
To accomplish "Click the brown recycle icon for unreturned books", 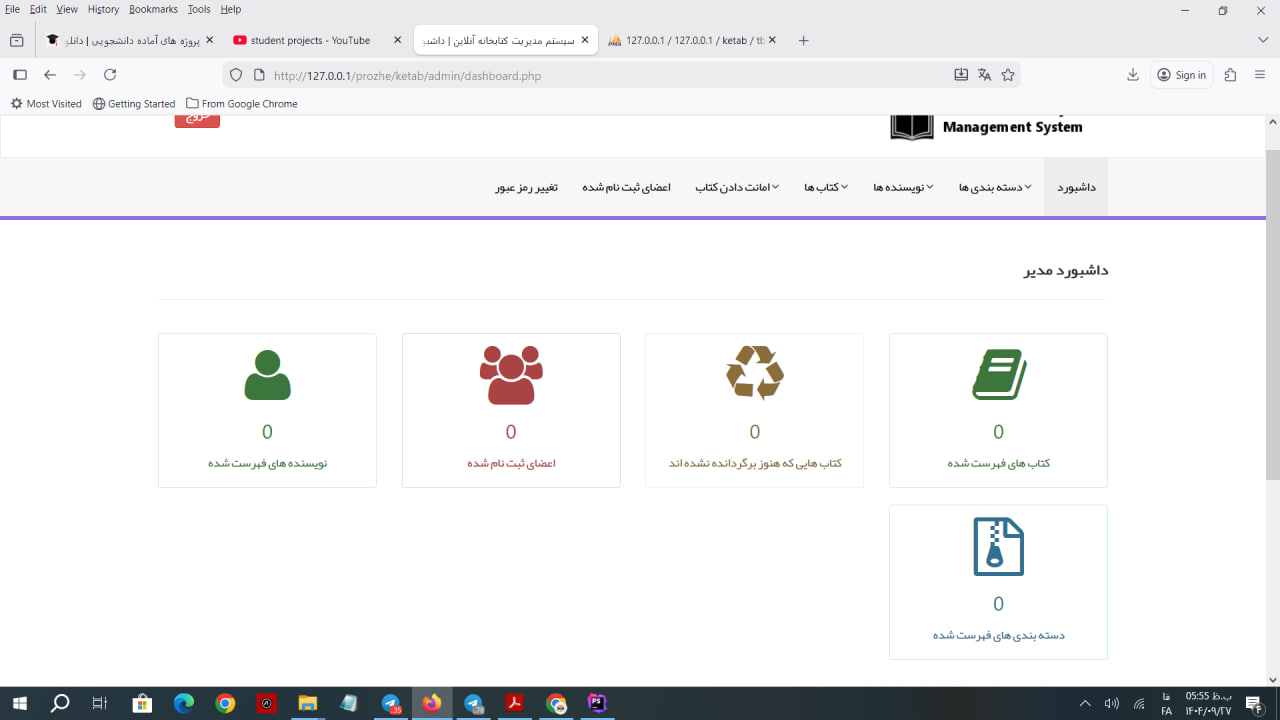I will click(x=754, y=373).
